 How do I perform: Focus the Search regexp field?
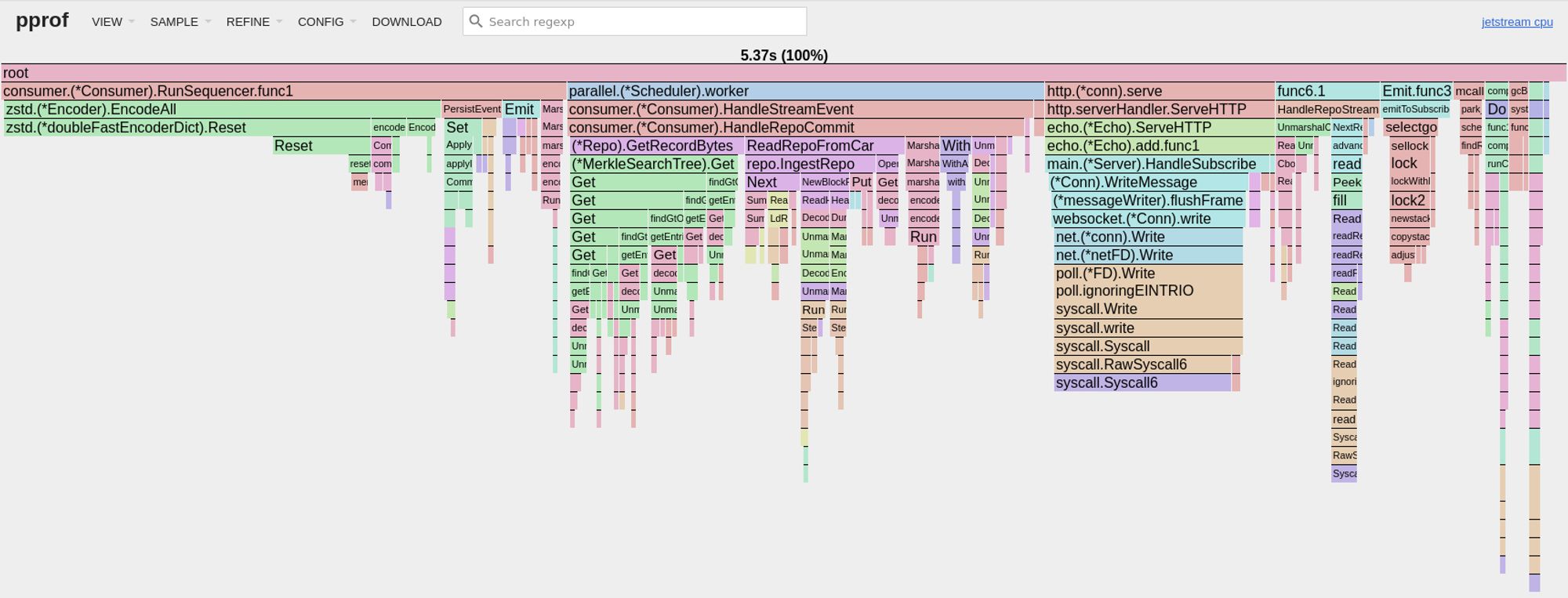click(x=634, y=21)
